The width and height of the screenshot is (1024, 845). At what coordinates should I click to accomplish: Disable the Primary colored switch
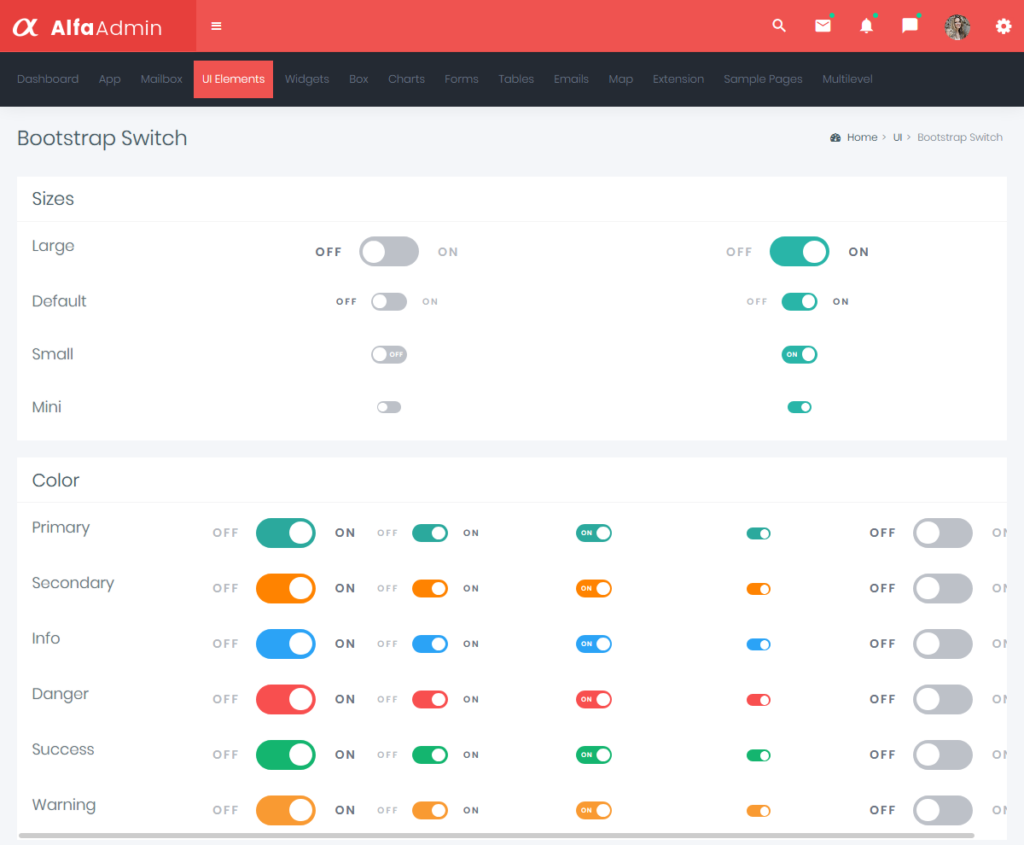[286, 532]
